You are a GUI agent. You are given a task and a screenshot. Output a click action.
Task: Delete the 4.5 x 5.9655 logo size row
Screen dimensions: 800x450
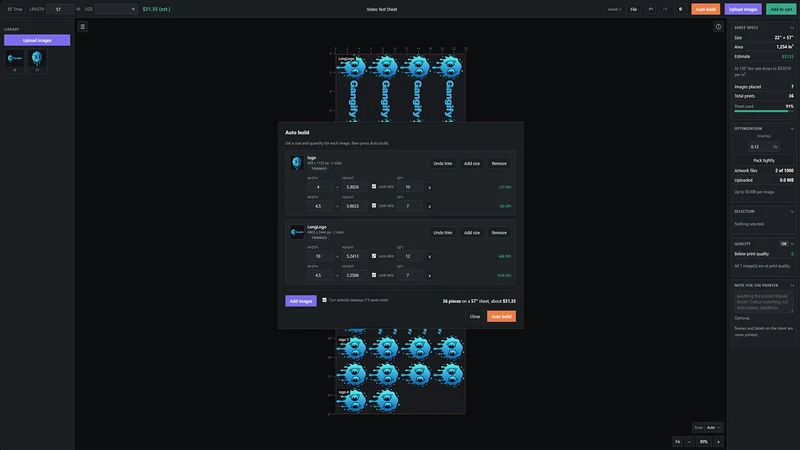[430, 206]
